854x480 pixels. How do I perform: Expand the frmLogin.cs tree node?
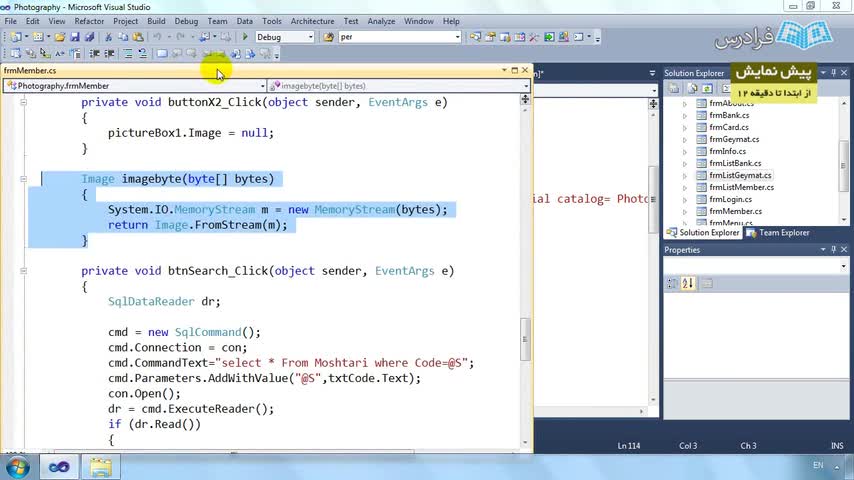[x=685, y=199]
